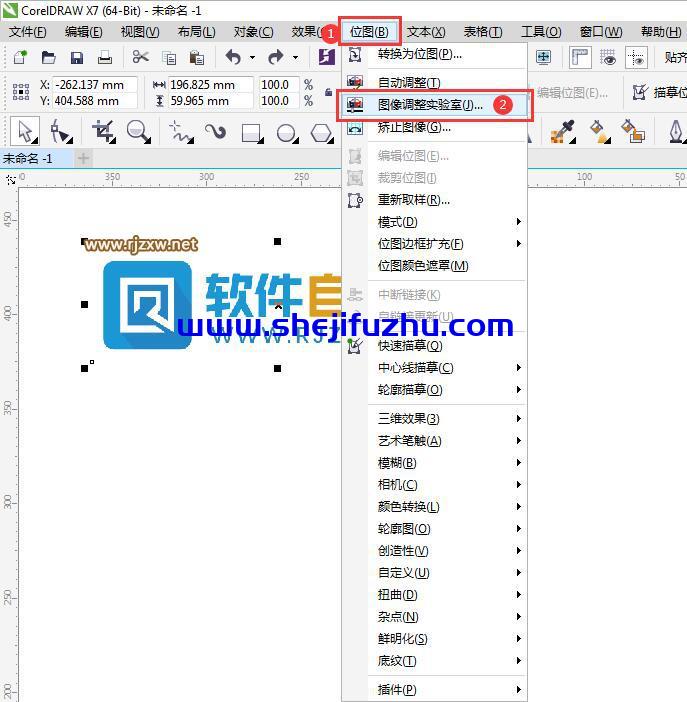This screenshot has width=687, height=702.
Task: Select the Zoom magnifier tool
Action: (139, 132)
